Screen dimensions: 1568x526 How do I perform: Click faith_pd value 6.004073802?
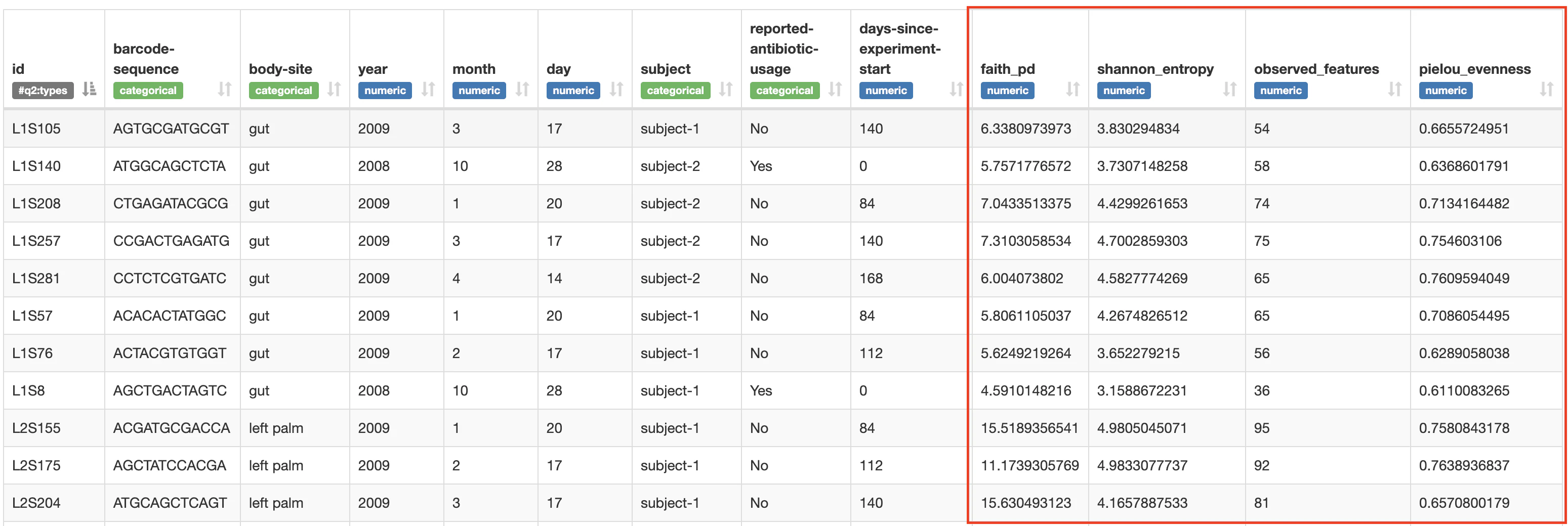click(1021, 279)
